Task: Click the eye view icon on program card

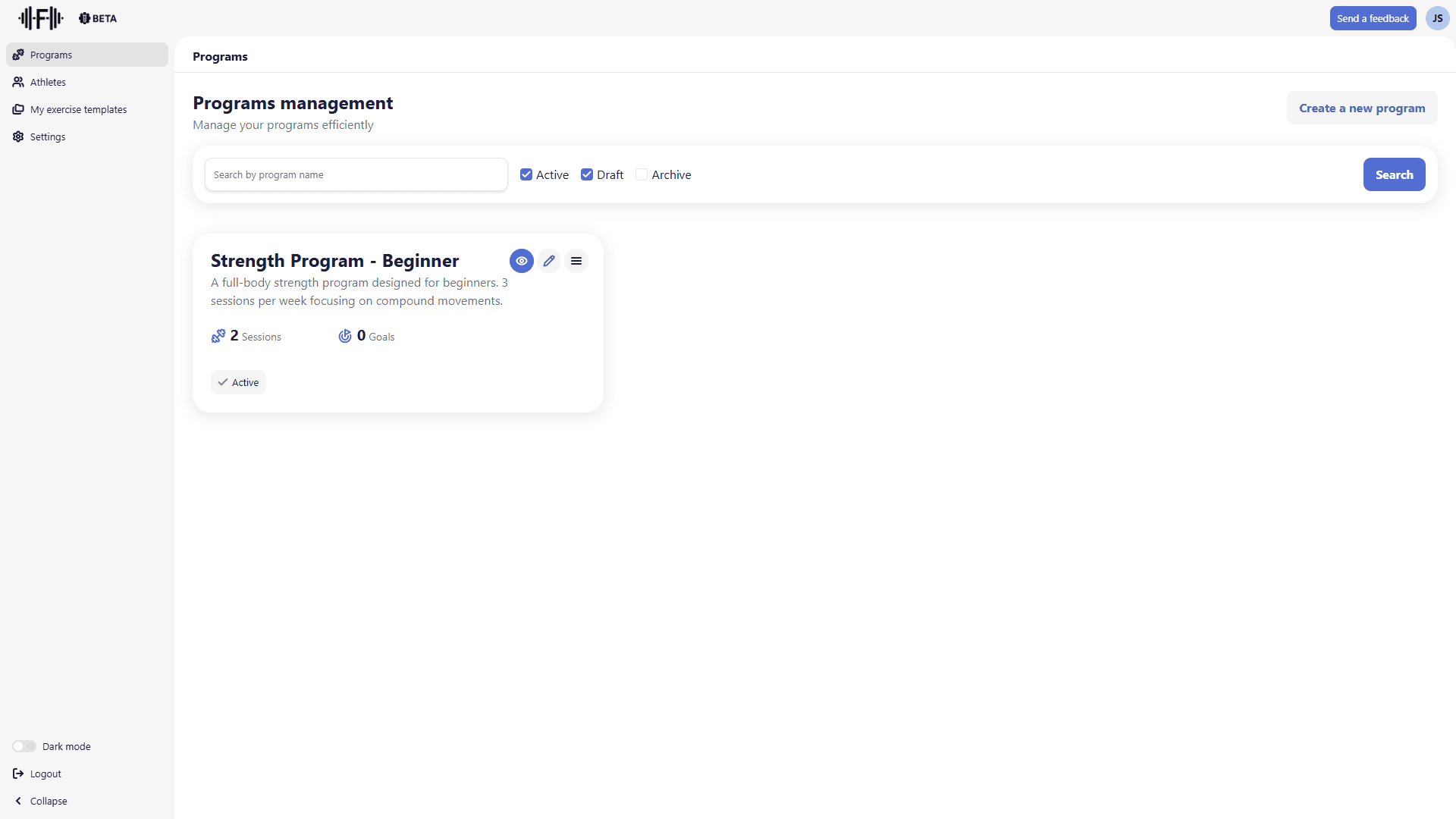Action: tap(522, 261)
